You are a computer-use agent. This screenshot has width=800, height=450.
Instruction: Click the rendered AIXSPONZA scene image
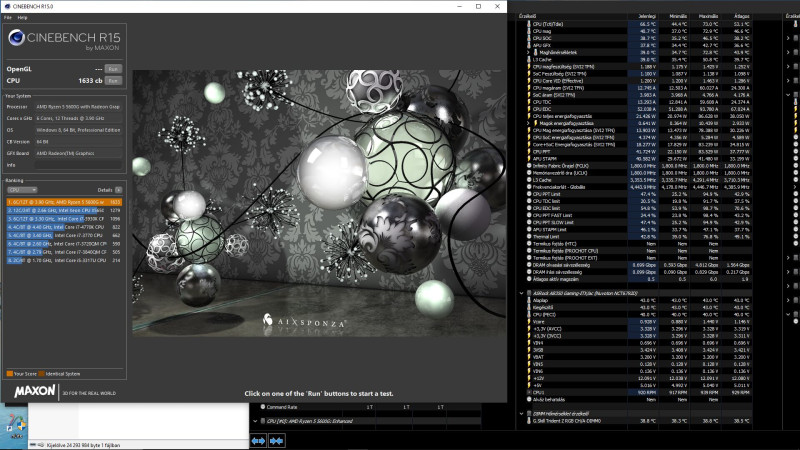coord(319,203)
